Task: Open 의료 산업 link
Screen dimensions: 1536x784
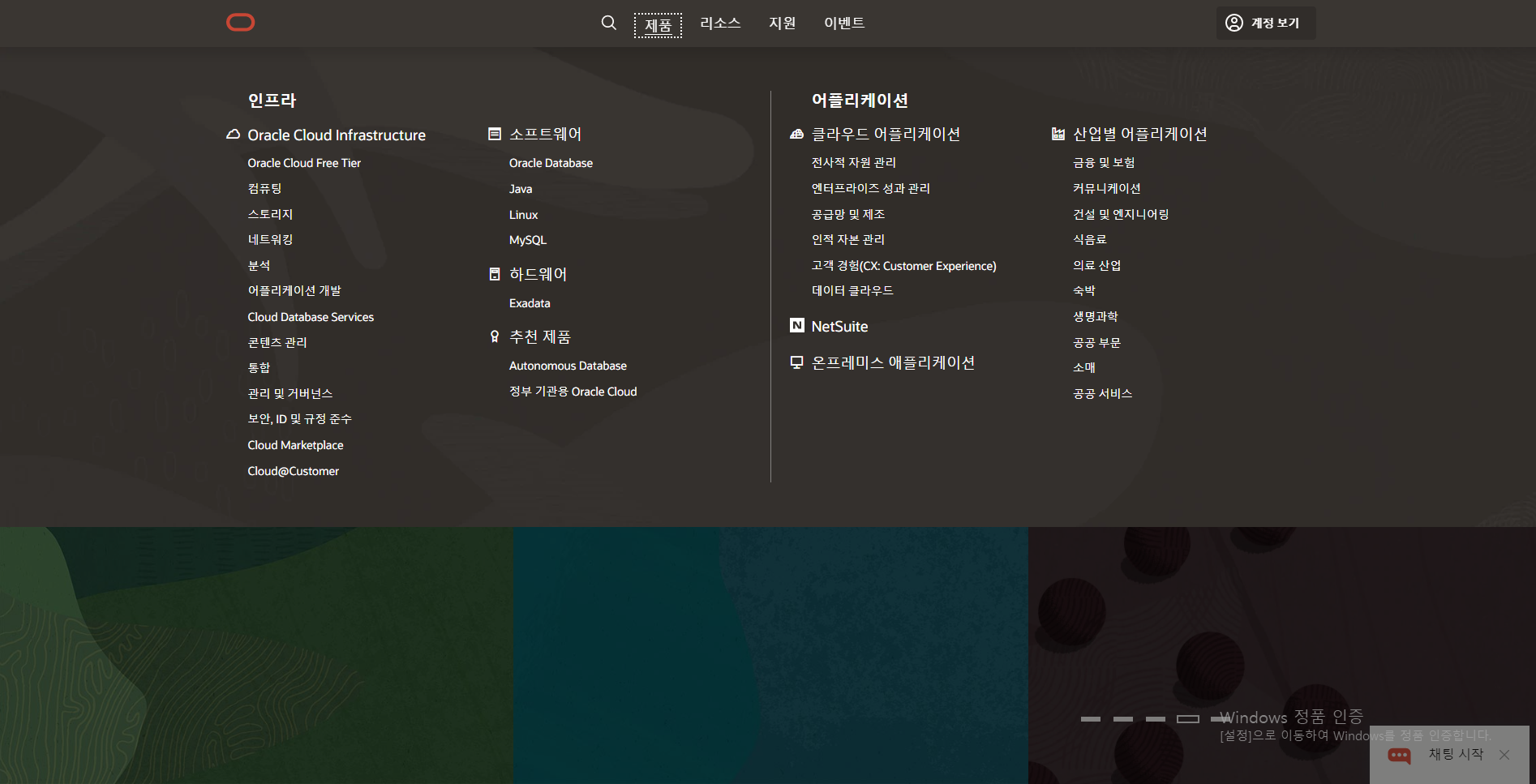Action: tap(1097, 265)
